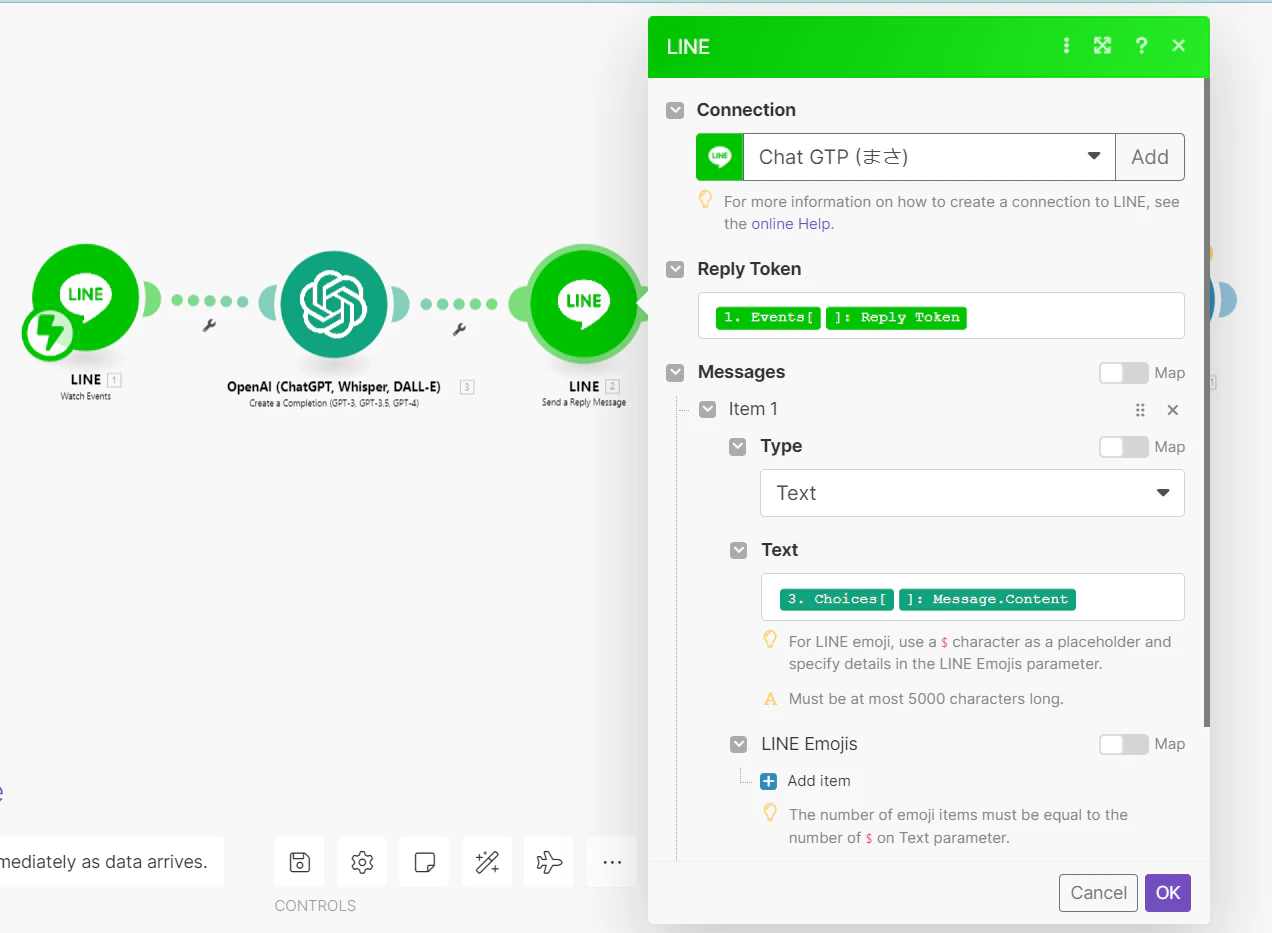Collapse Item 1 in Messages
1272x933 pixels.
point(707,409)
